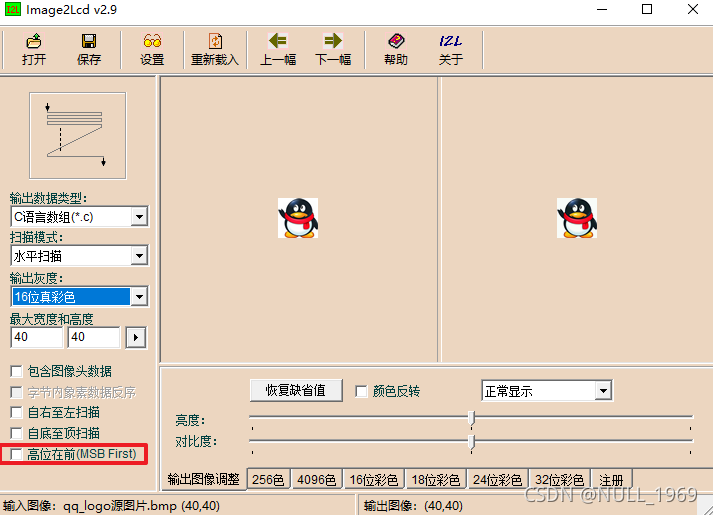The height and width of the screenshot is (515, 713).
Task: Toggle 字节内象素数据反序 checkbox
Action: [x=16, y=392]
